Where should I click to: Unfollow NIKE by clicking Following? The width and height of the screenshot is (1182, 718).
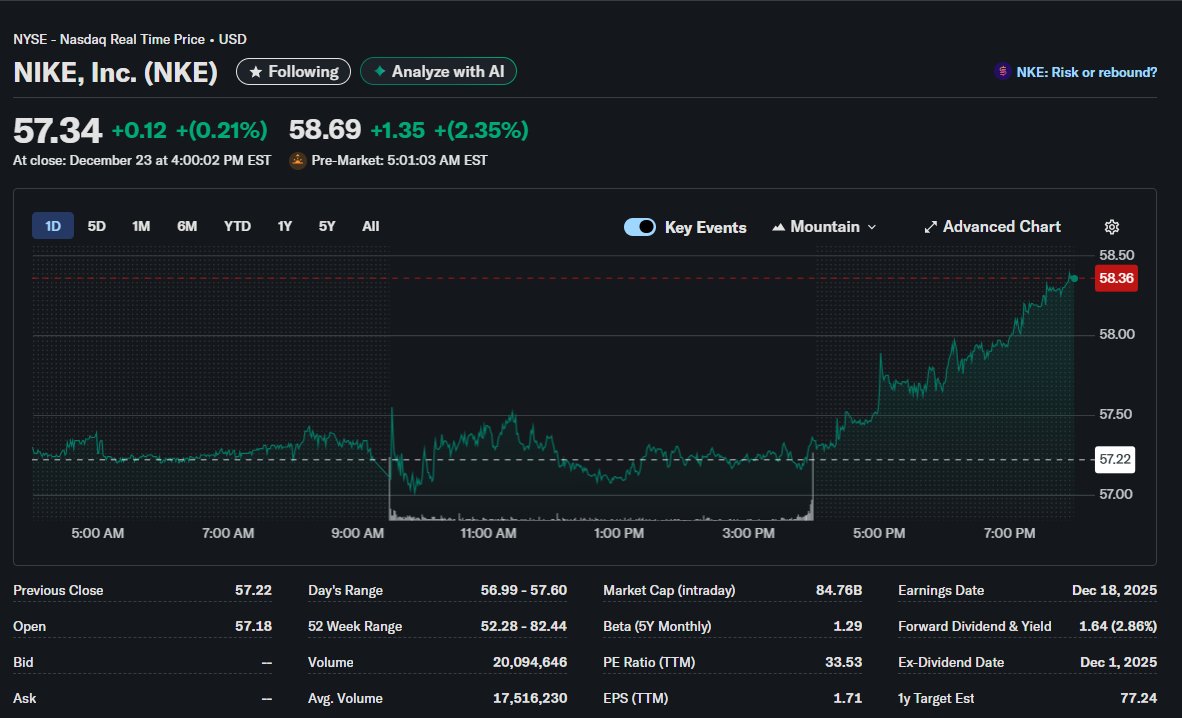(x=293, y=71)
